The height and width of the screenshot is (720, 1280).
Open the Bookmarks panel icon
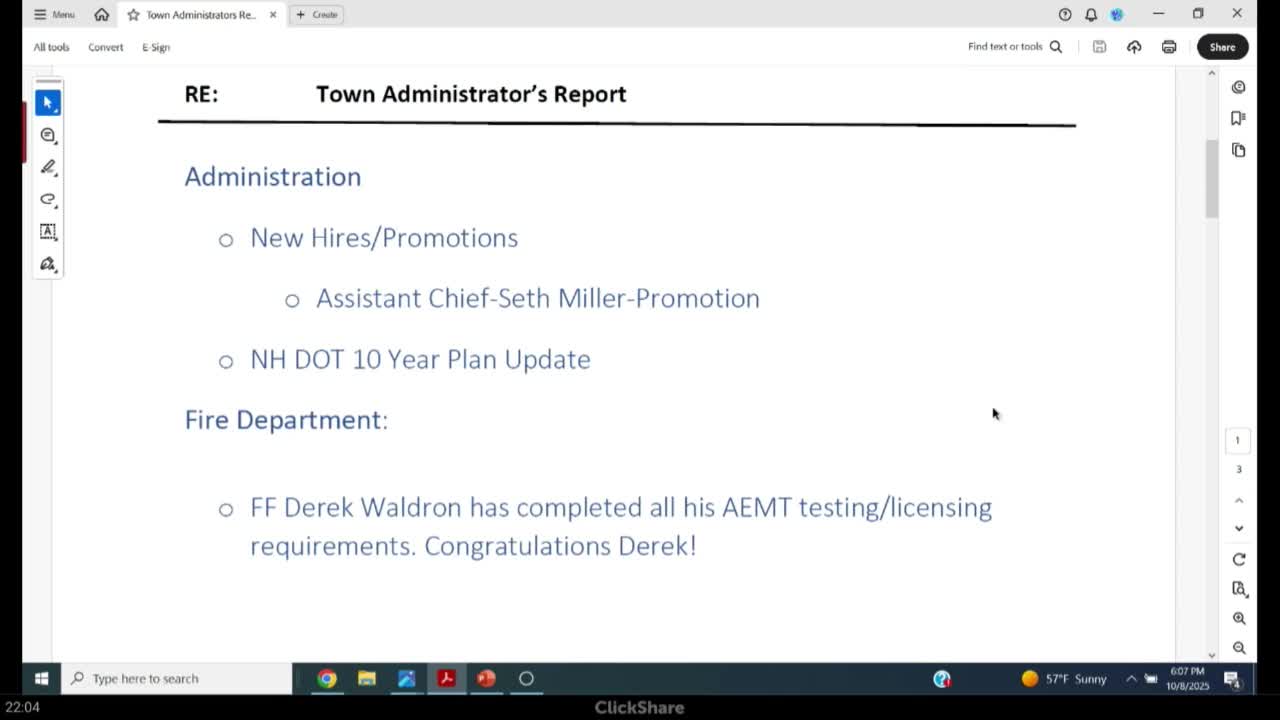click(1239, 118)
